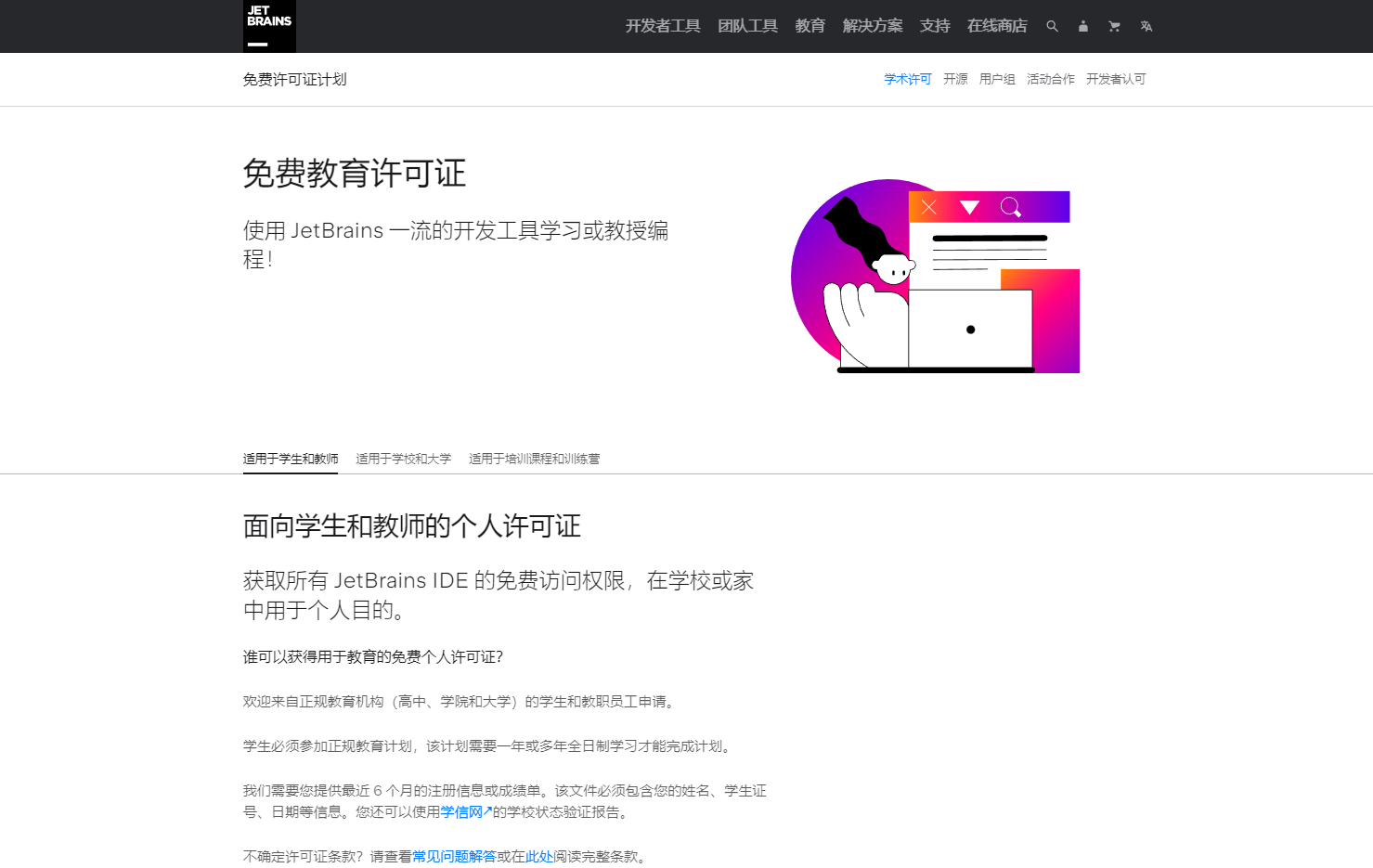Open the language selector icon

1146,26
